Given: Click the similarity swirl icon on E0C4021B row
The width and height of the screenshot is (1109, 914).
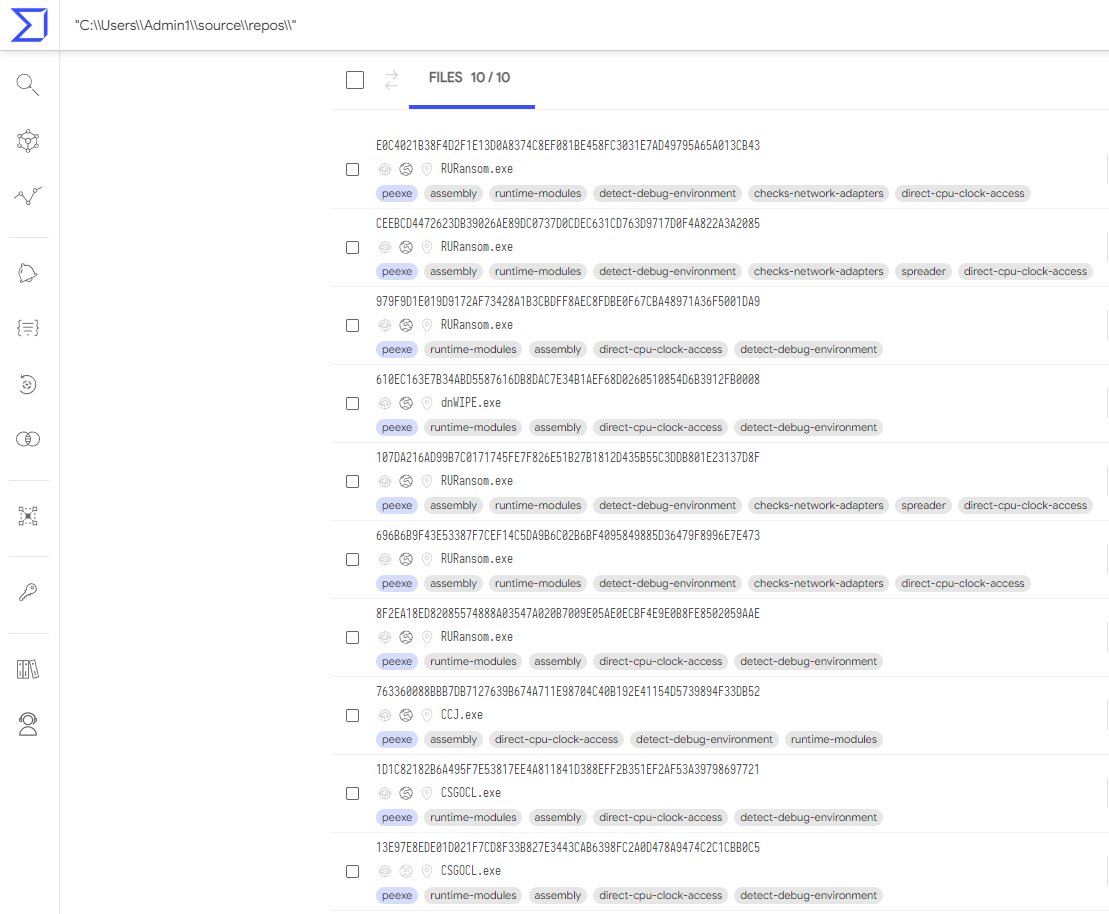Looking at the screenshot, I should 406,169.
